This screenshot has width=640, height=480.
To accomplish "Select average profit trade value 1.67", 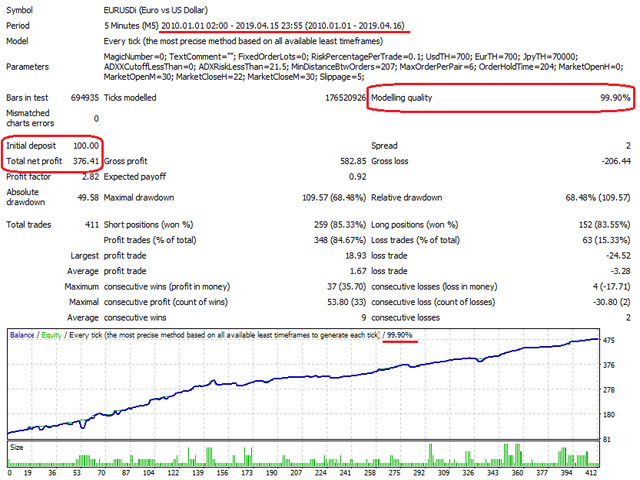I will tap(358, 271).
